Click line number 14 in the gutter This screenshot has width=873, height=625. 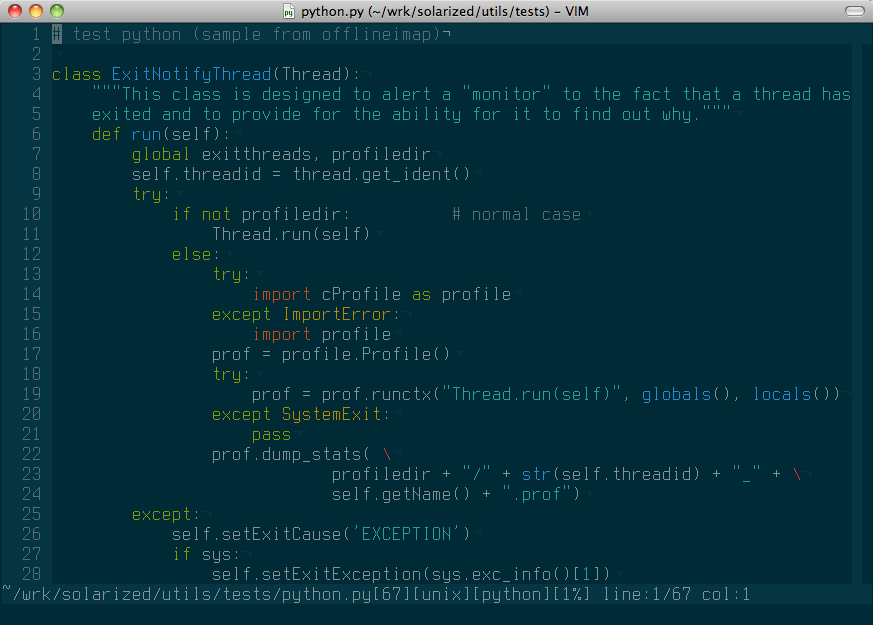coord(30,294)
